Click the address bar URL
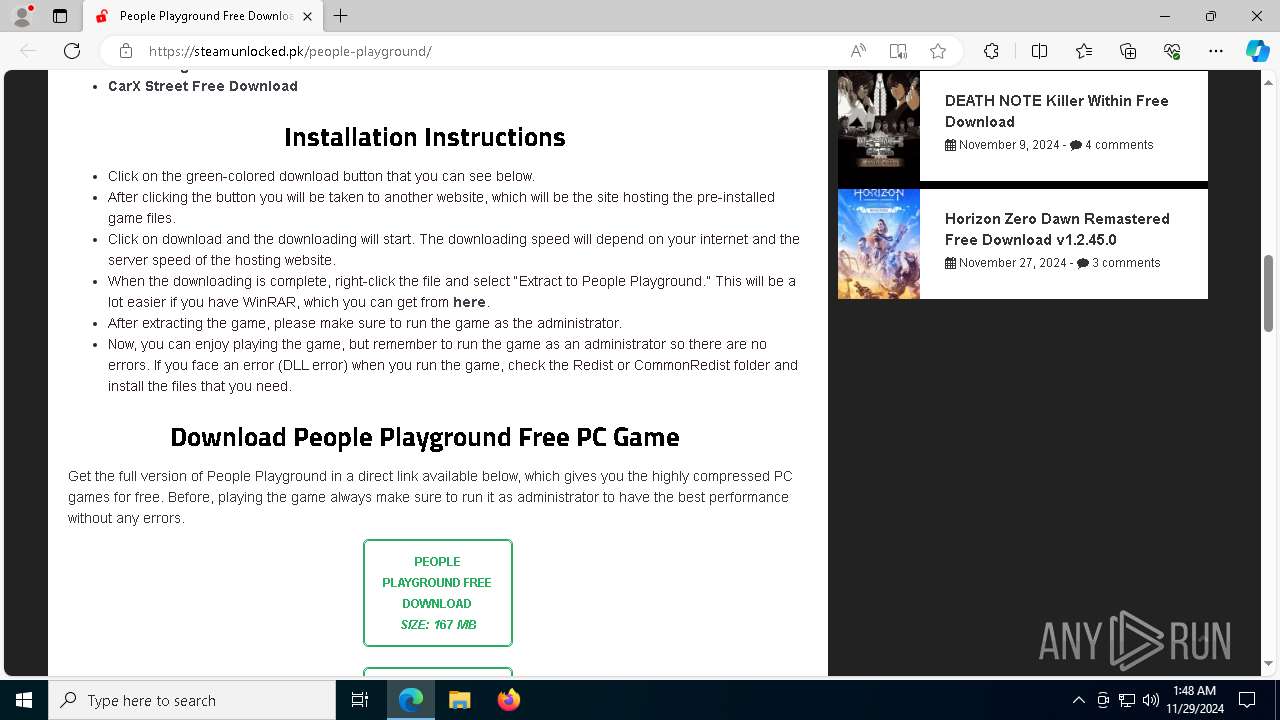This screenshot has width=1280, height=720. coord(290,51)
